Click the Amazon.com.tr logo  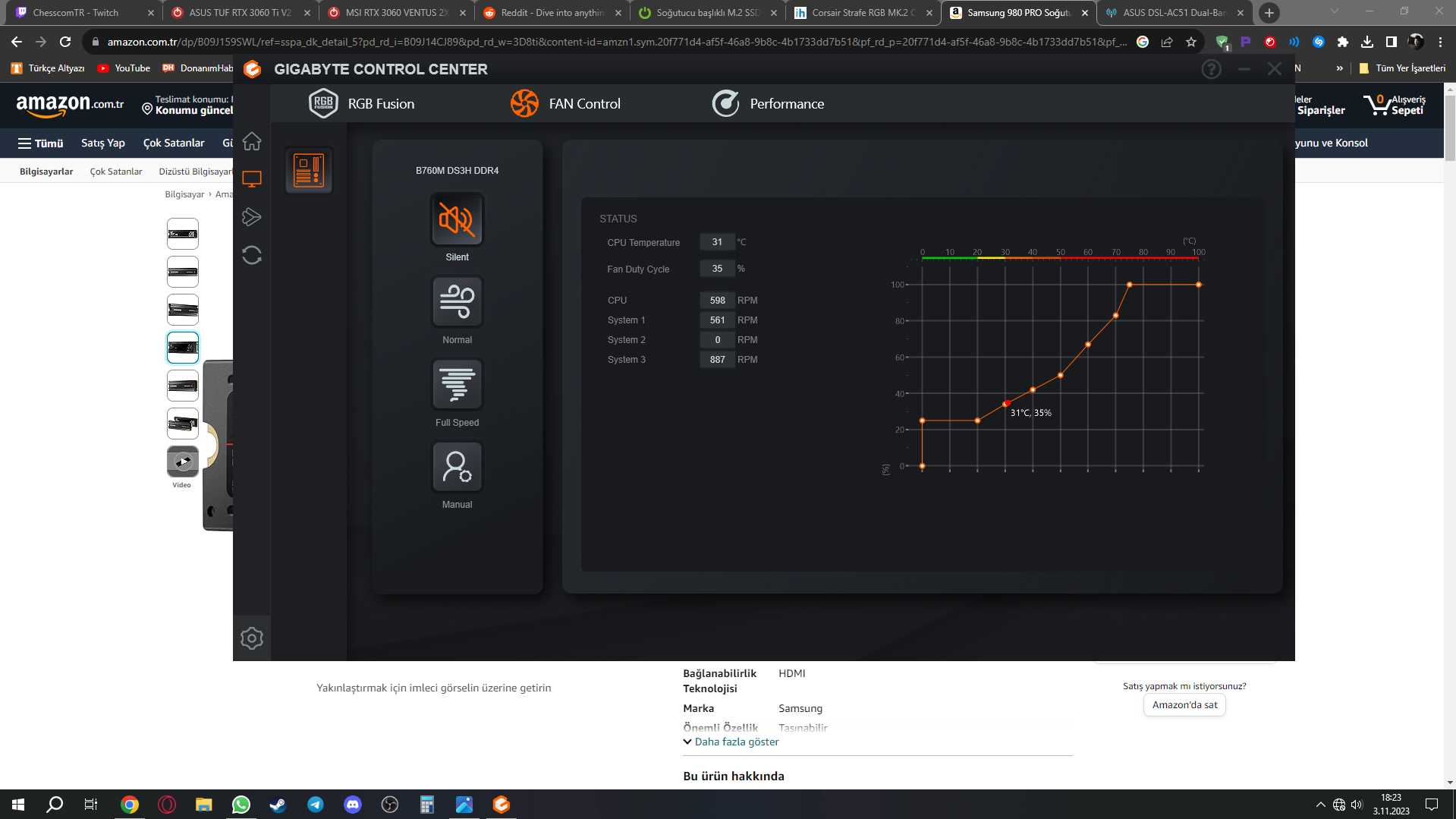(70, 105)
